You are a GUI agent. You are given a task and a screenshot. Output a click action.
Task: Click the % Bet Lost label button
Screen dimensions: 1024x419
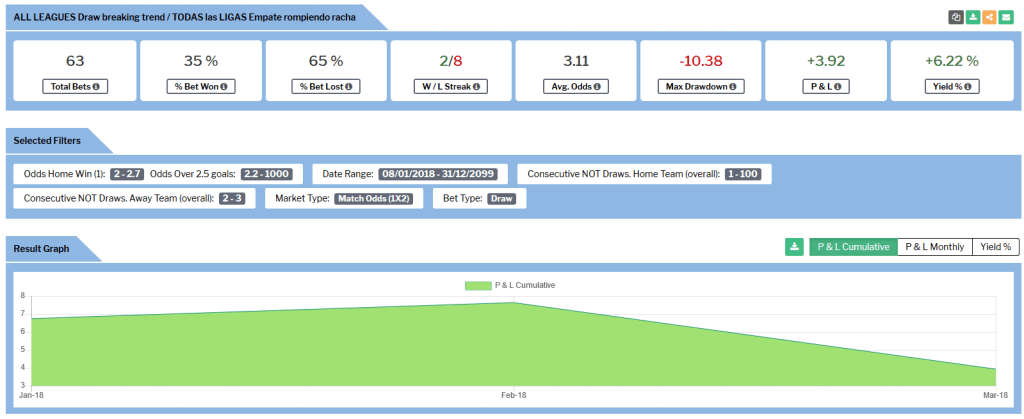click(325, 87)
